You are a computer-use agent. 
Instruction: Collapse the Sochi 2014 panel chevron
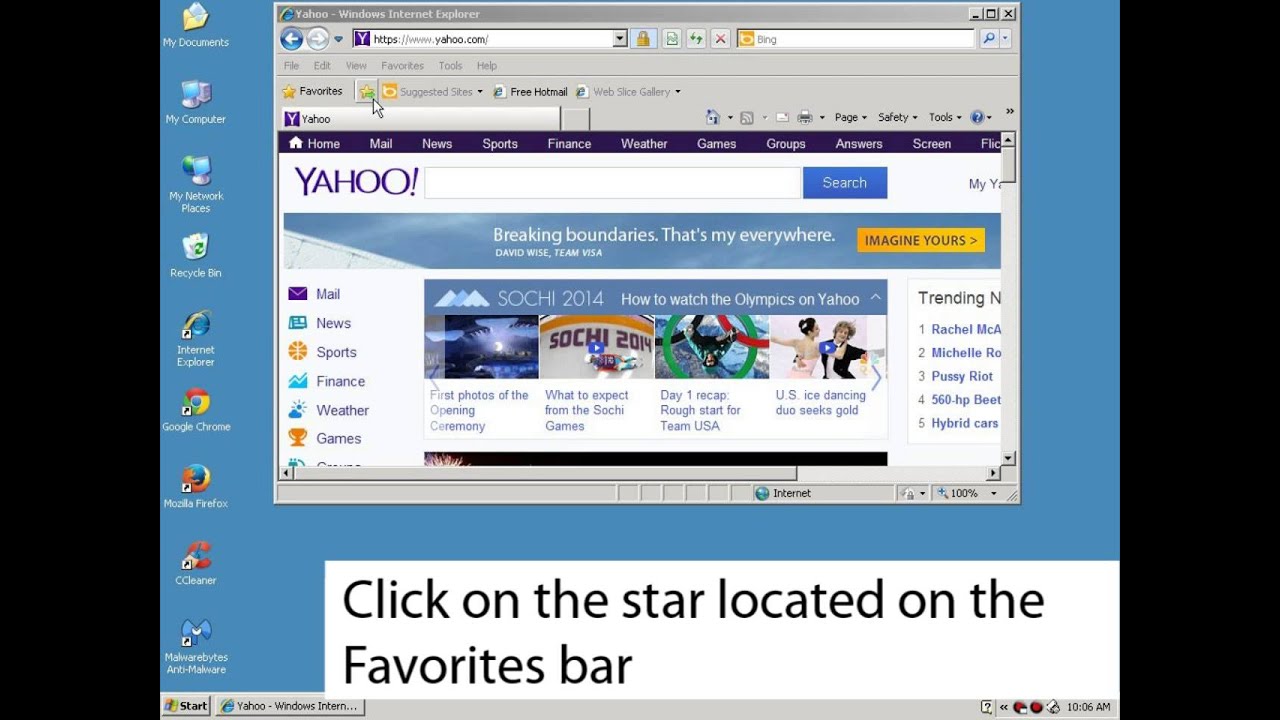coord(875,298)
